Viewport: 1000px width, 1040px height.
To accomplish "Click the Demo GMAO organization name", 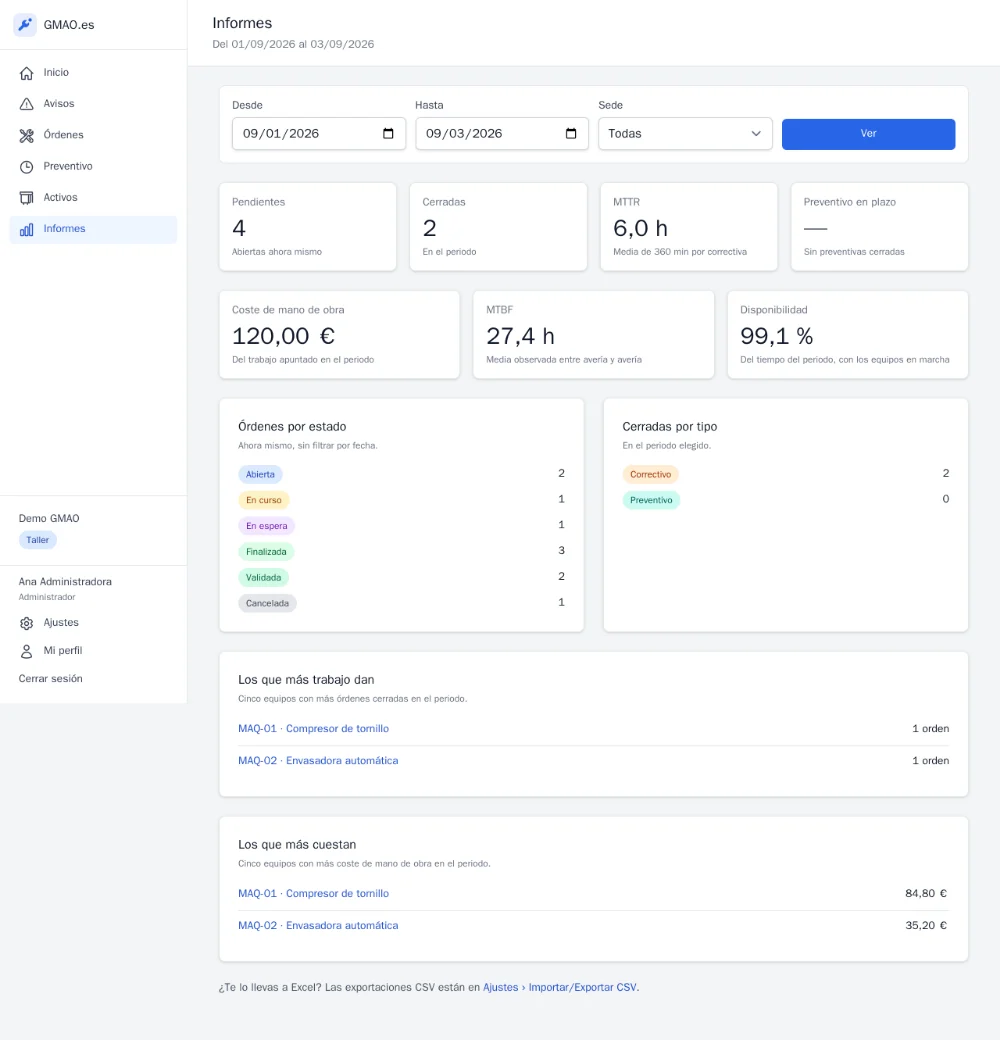I will coord(49,518).
